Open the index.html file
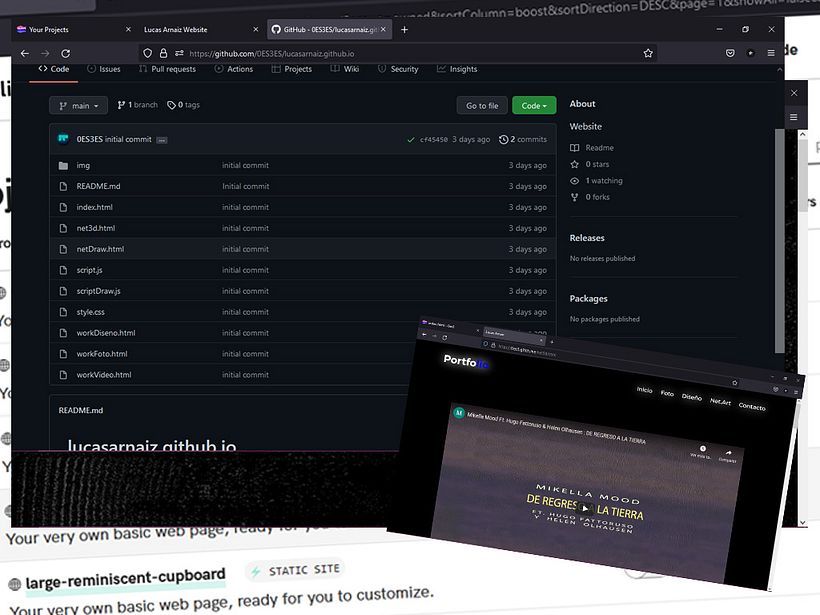Viewport: 820px width, 615px height. pyautogui.click(x=94, y=207)
